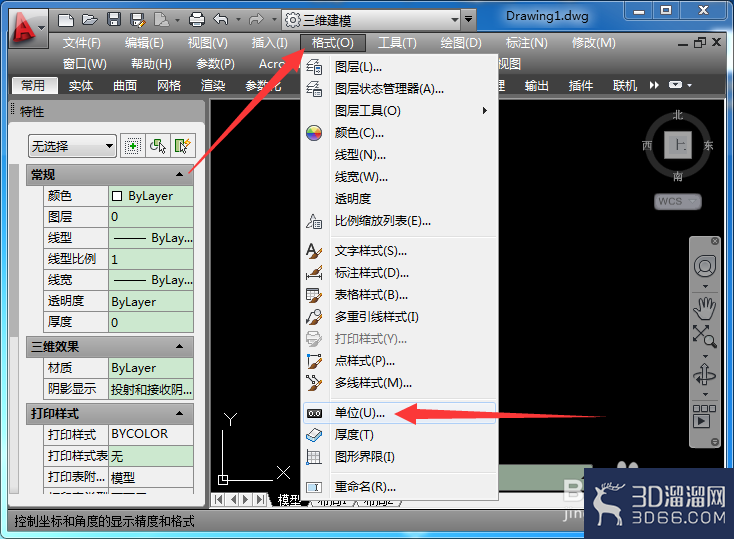Click the 厚度(T) thickness icon
The image size is (734, 539).
(314, 435)
